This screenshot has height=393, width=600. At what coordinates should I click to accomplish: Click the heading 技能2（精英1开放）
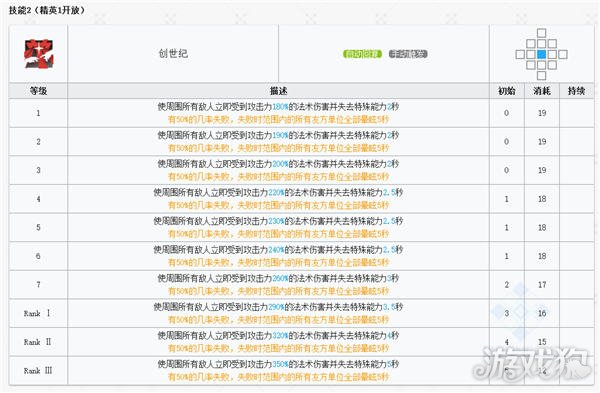click(x=46, y=10)
